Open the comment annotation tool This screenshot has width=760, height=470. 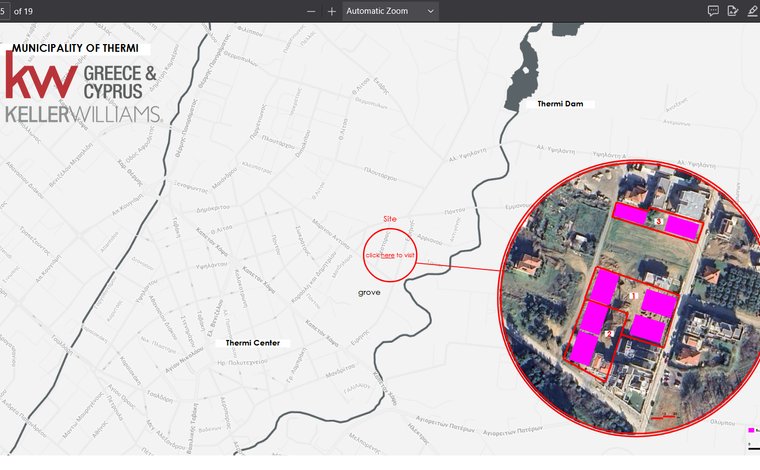tap(713, 11)
